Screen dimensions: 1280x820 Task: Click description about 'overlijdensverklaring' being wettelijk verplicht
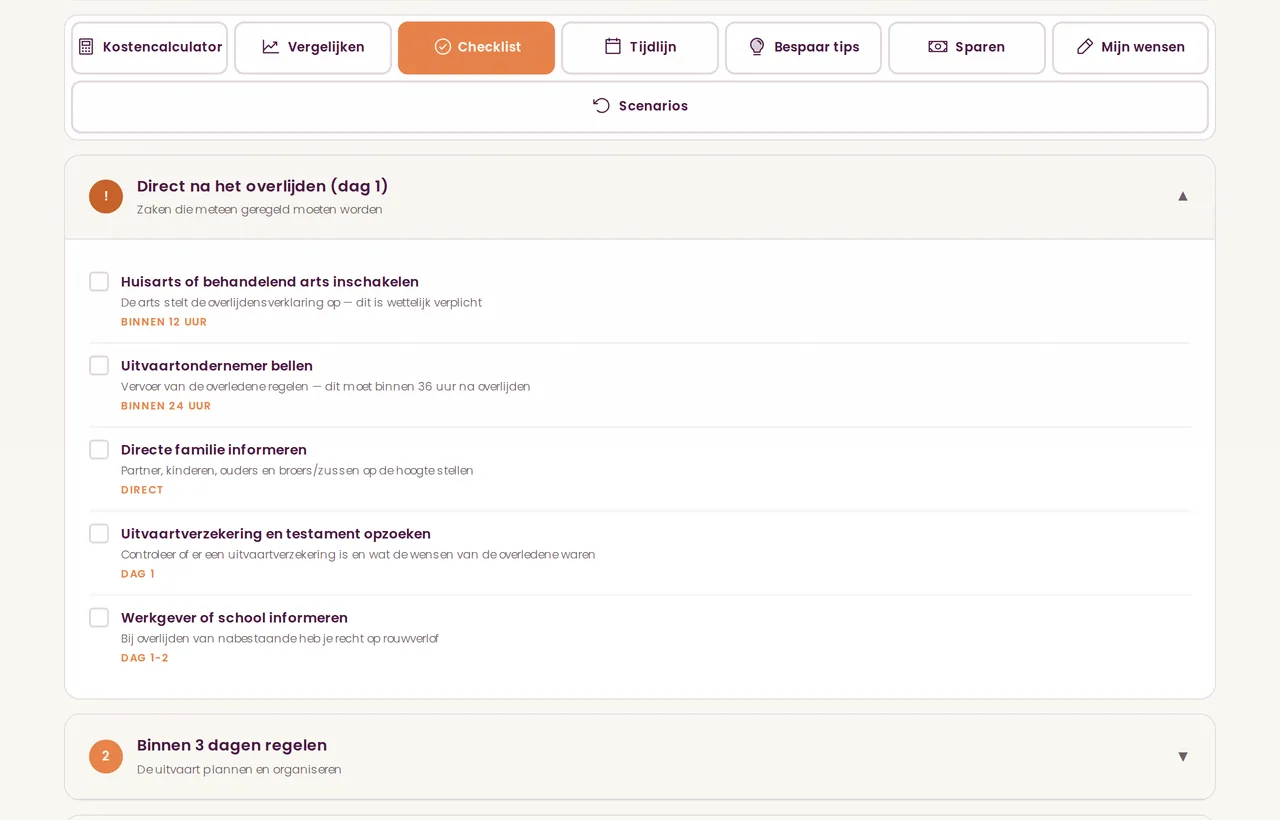(x=301, y=302)
